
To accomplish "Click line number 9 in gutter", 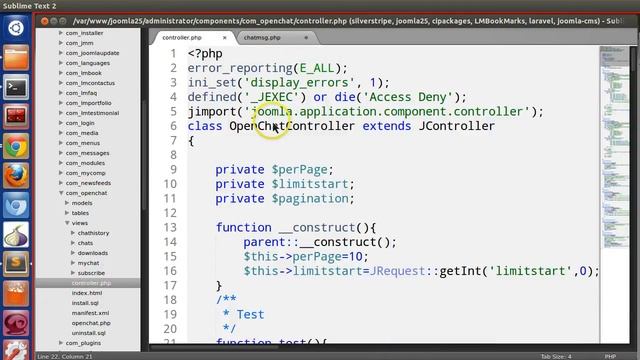I will (173, 169).
